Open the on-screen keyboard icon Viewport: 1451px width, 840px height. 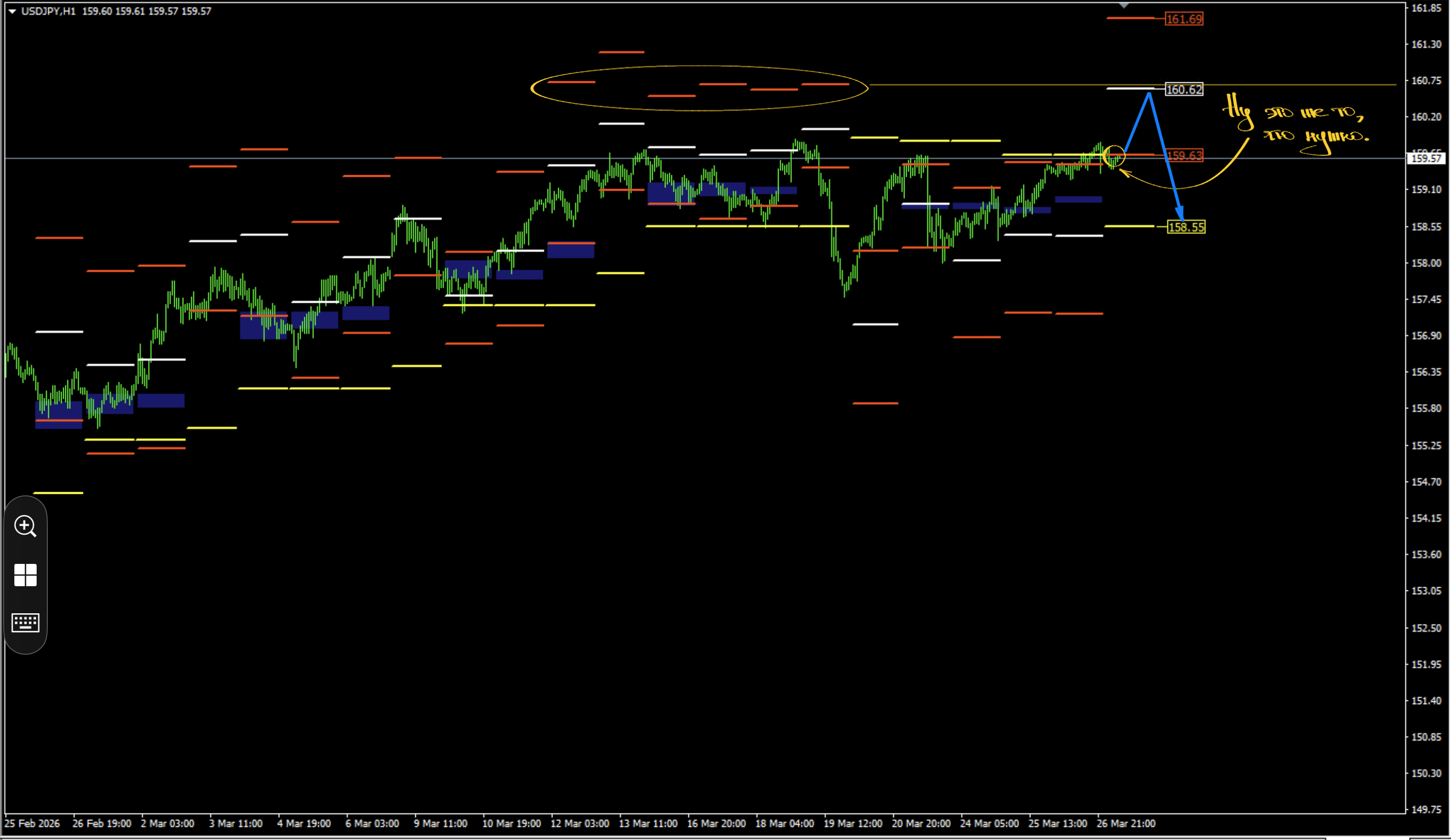pyautogui.click(x=25, y=622)
